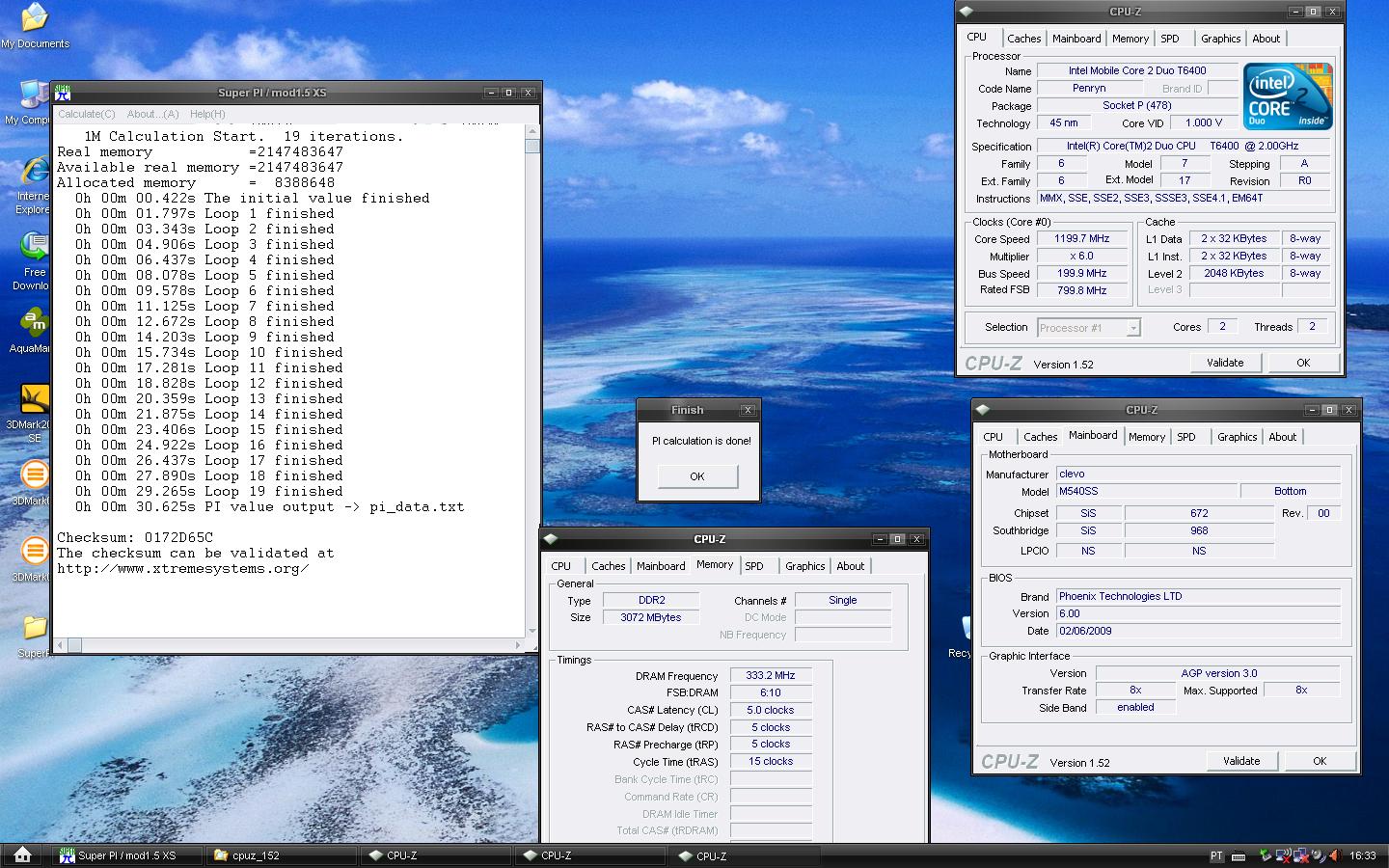1389x868 pixels.
Task: Select Caches tab in CPU-Z motherboard window
Action: (1041, 437)
